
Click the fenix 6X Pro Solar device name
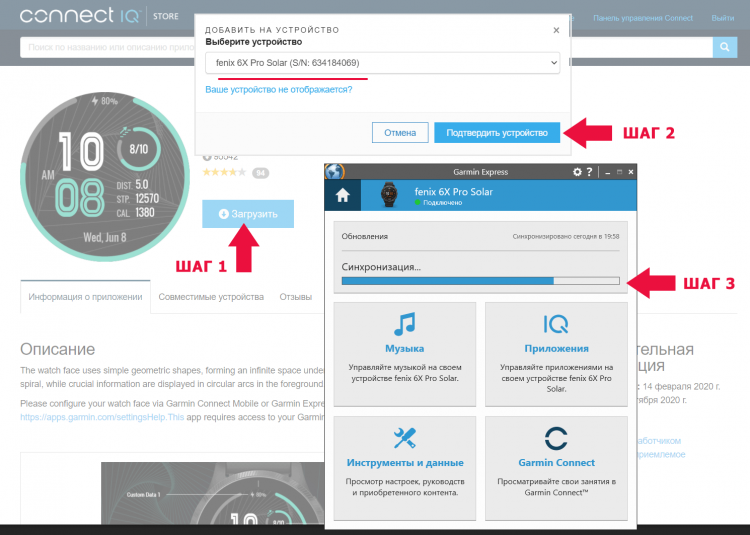pos(453,192)
